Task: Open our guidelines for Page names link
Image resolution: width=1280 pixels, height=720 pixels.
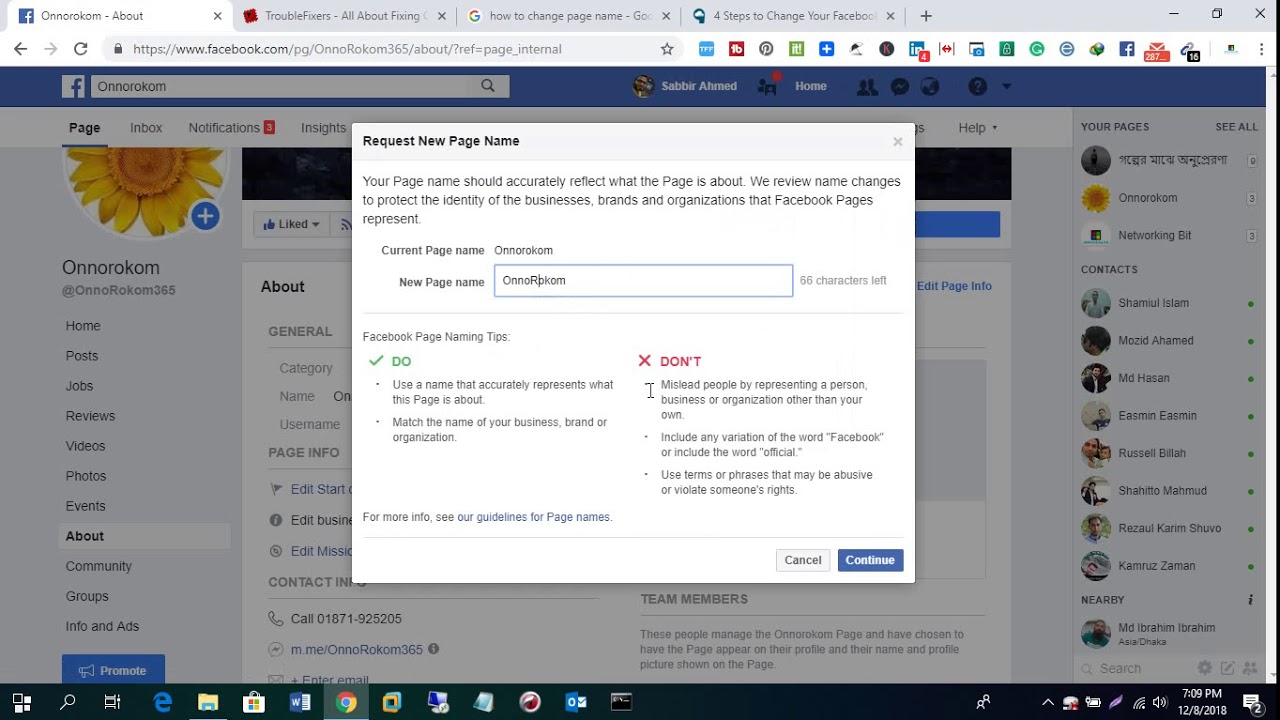Action: click(533, 517)
